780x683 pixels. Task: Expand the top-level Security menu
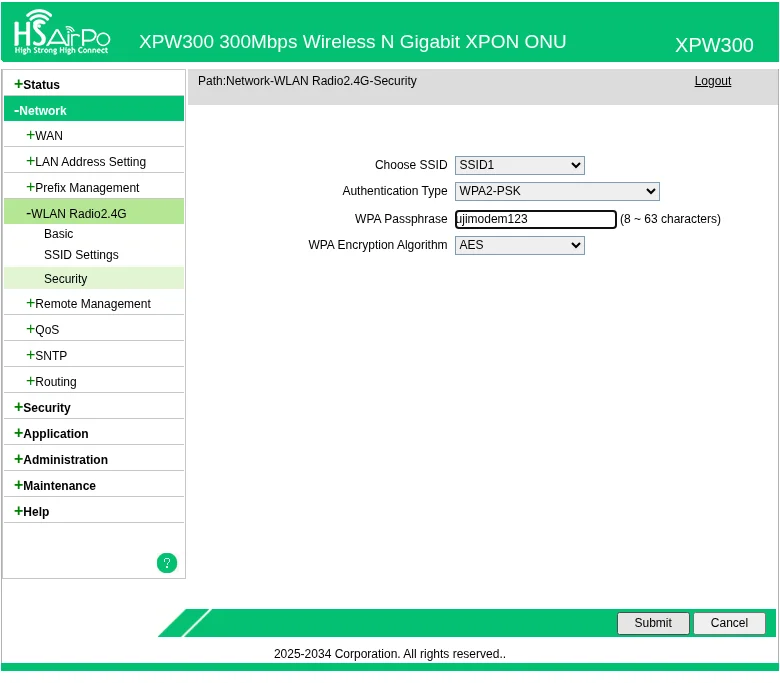42,407
